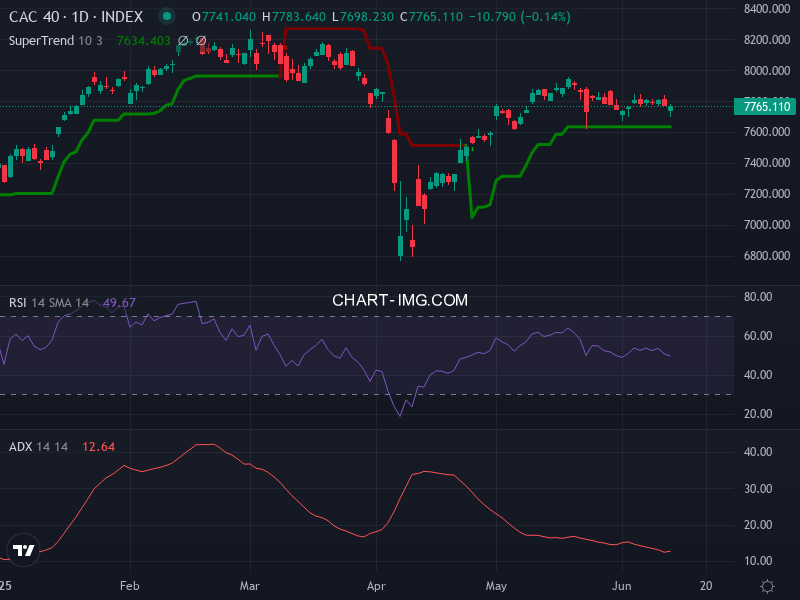Image resolution: width=800 pixels, height=600 pixels.
Task: Click the ADX indicator label
Action: (x=20, y=446)
